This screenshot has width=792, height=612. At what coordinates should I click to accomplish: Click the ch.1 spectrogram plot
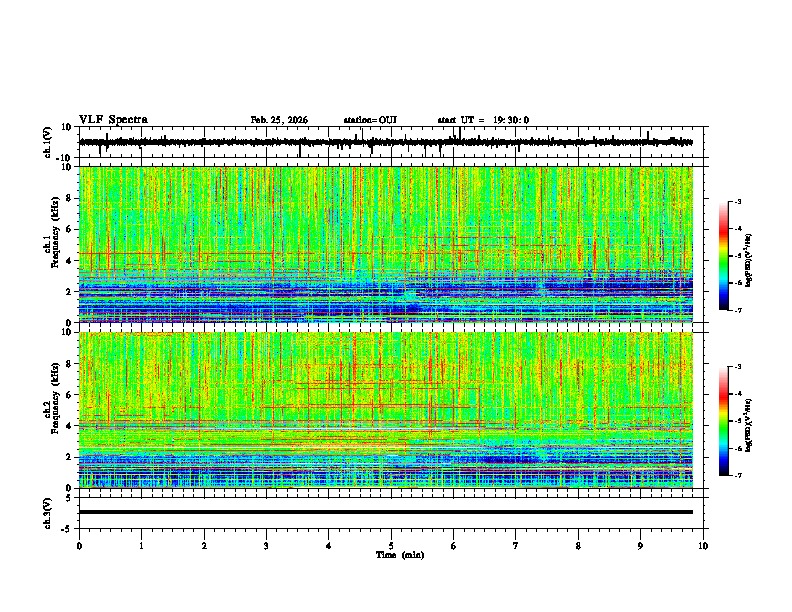tap(386, 244)
